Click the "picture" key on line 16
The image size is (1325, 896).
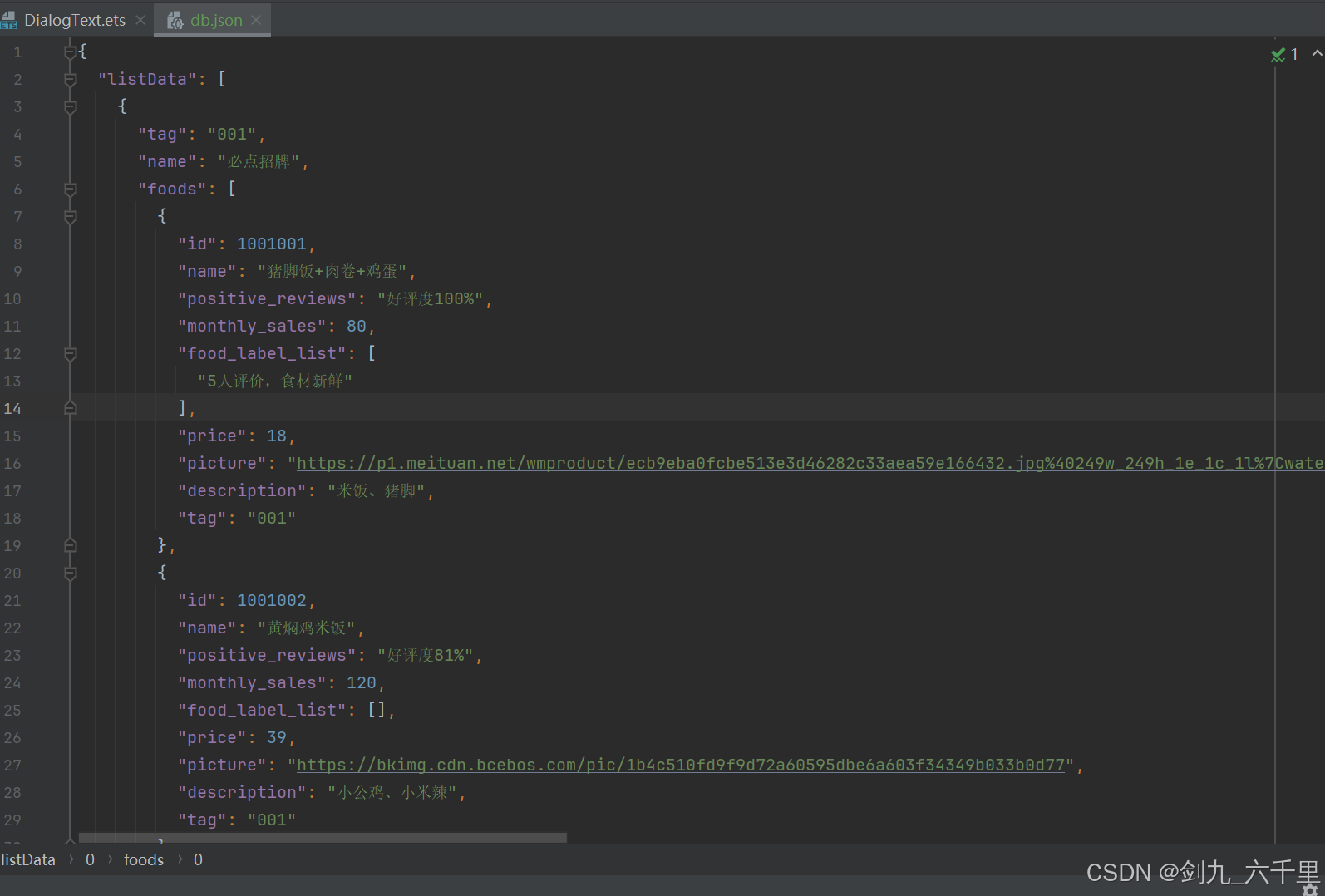[222, 464]
